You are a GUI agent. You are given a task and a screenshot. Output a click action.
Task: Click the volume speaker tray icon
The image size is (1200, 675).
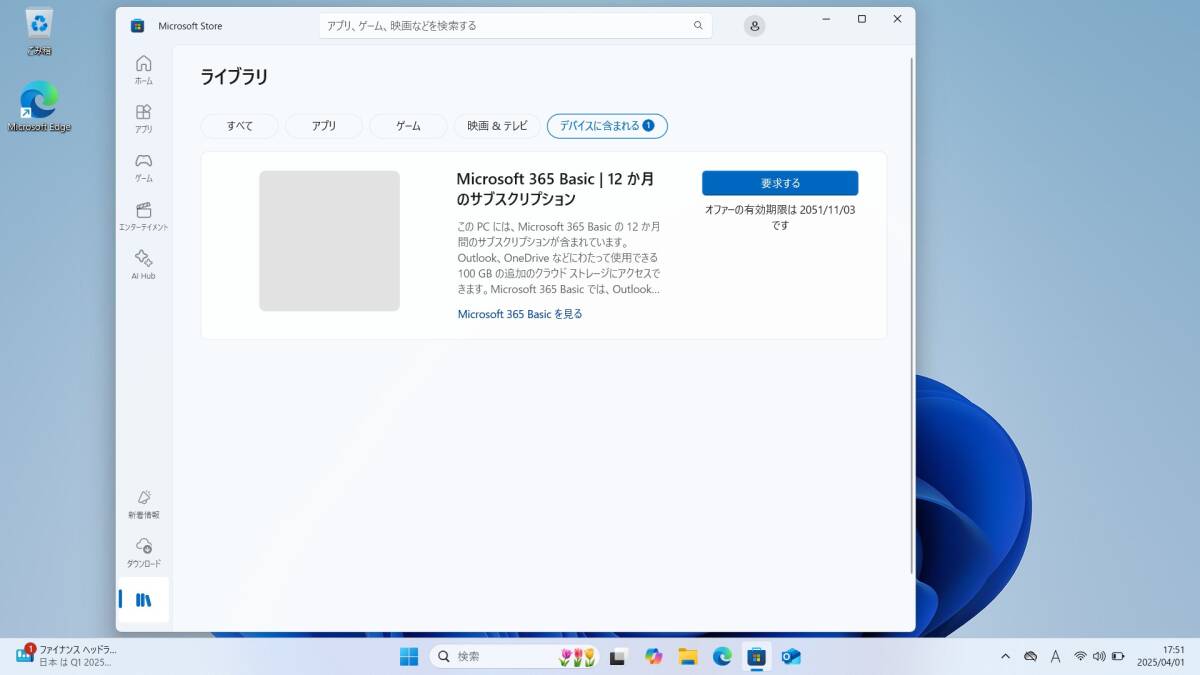(1099, 657)
